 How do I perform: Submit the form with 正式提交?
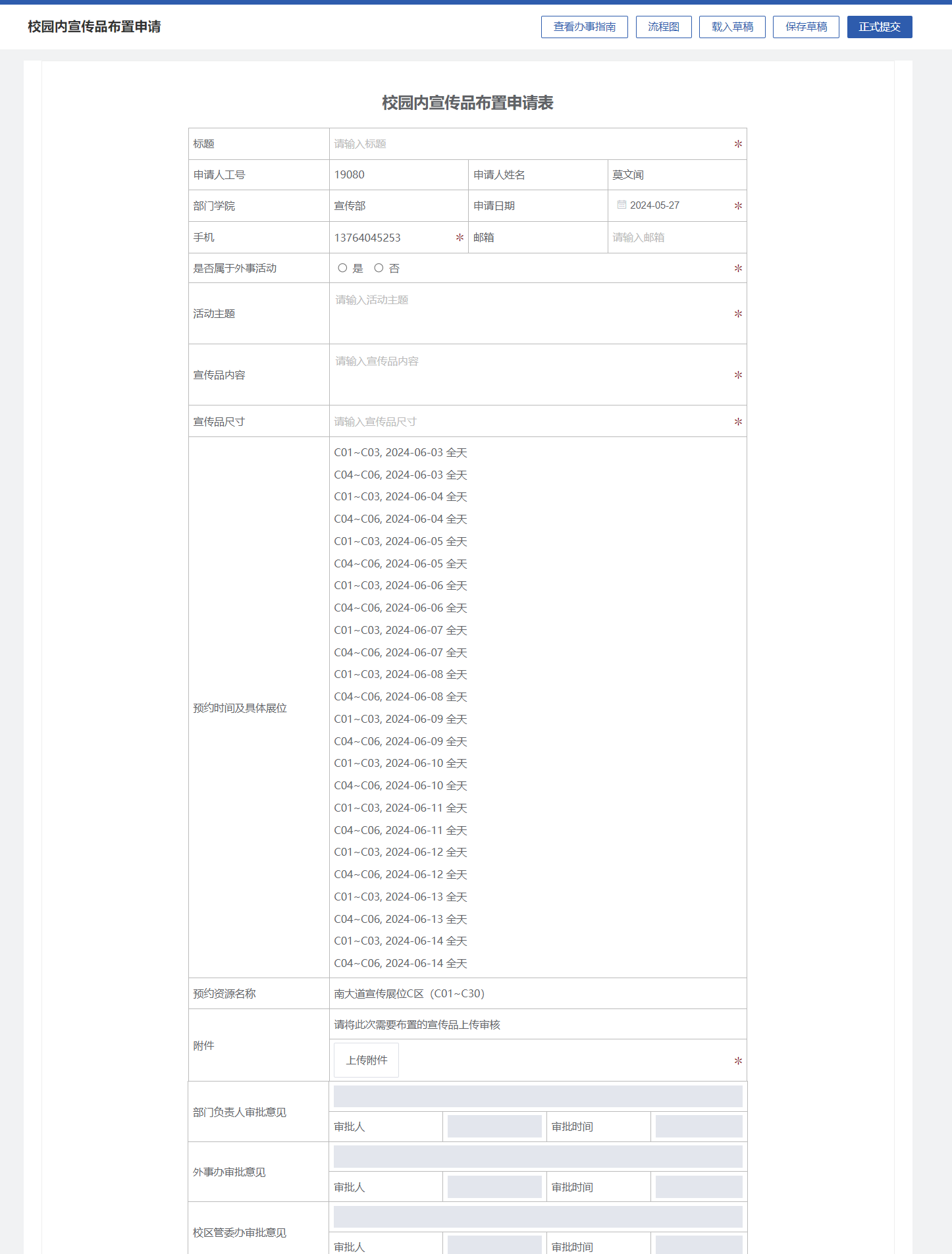879,27
